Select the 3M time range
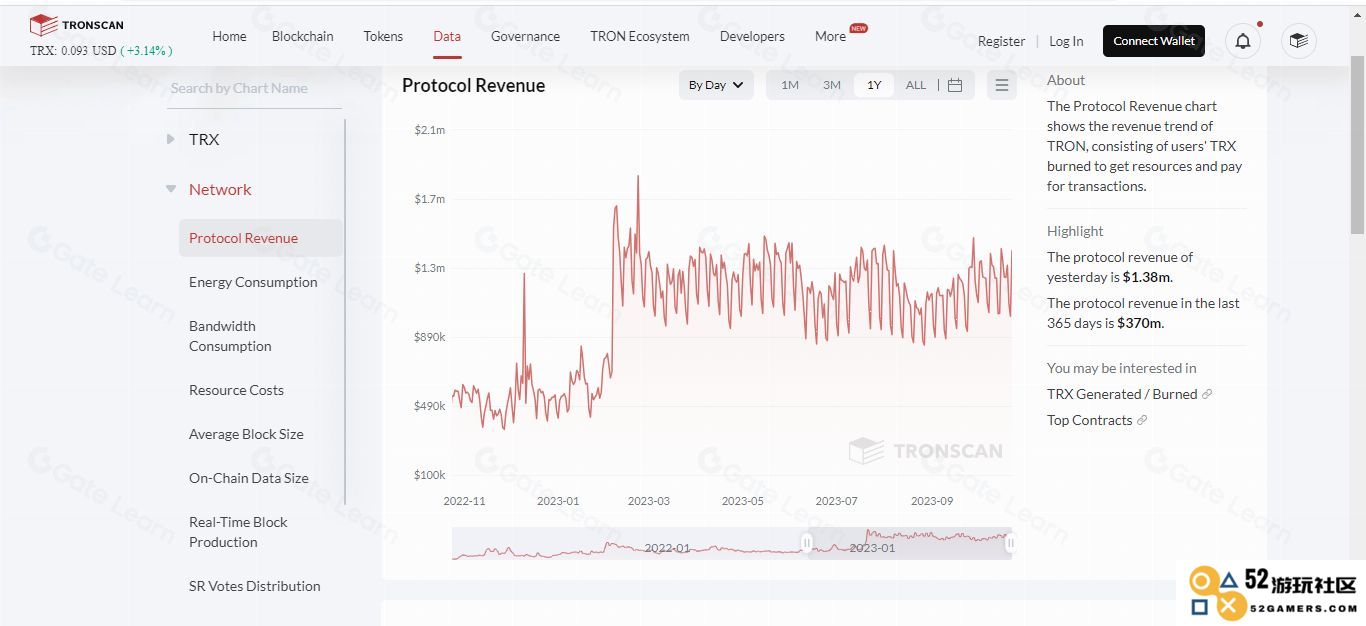Viewport: 1366px width, 626px height. coord(832,85)
